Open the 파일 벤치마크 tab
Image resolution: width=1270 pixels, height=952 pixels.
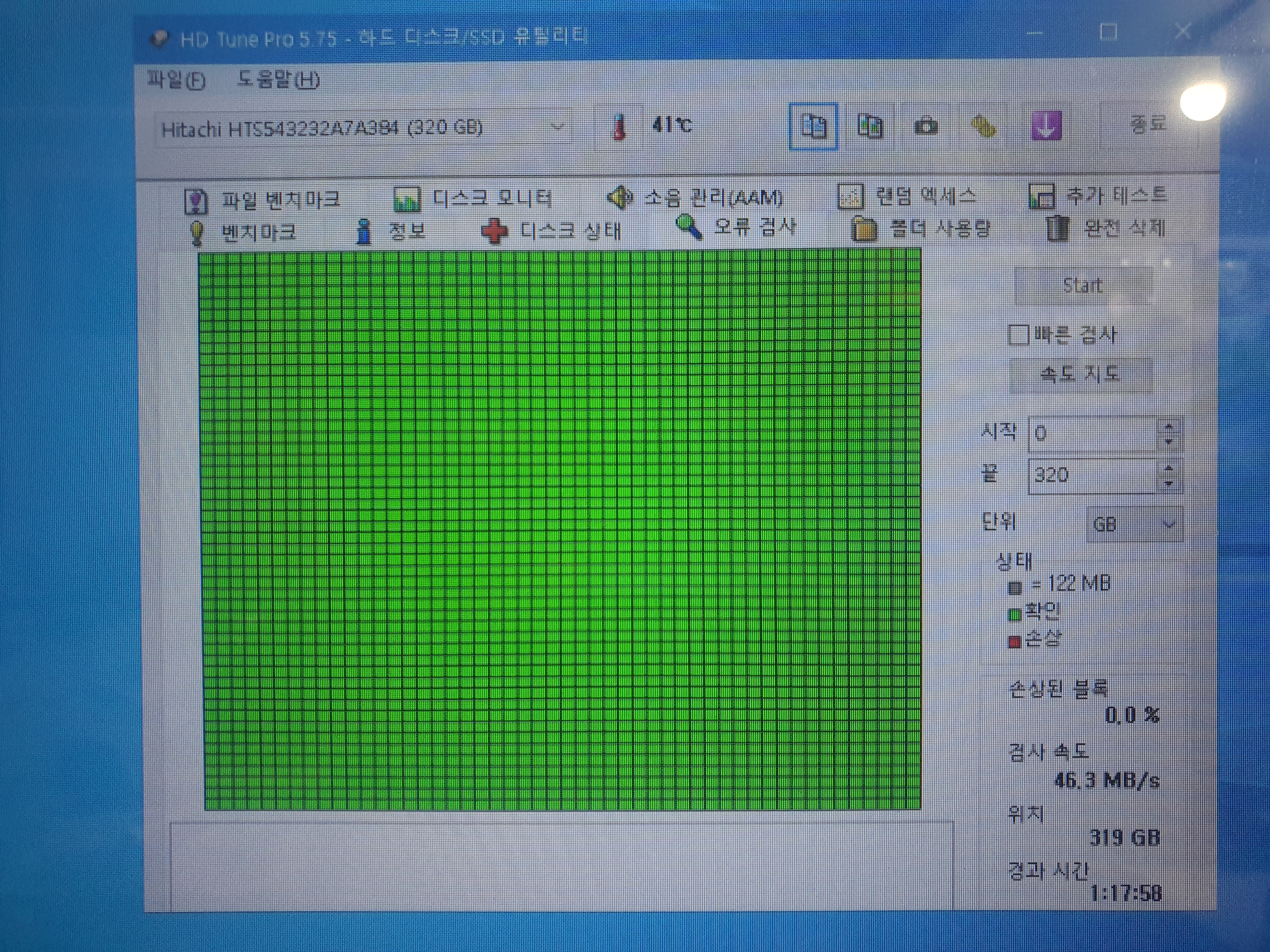262,200
